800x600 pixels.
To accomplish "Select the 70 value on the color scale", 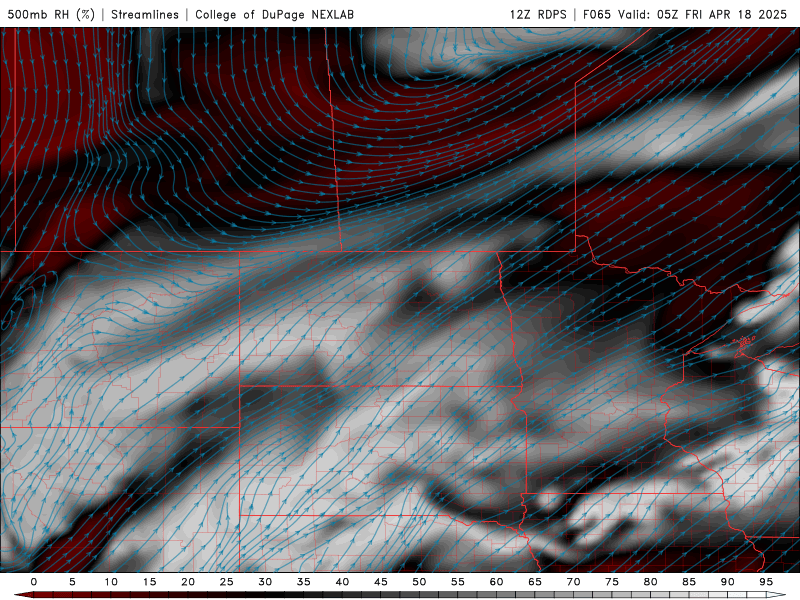I will click(x=573, y=582).
